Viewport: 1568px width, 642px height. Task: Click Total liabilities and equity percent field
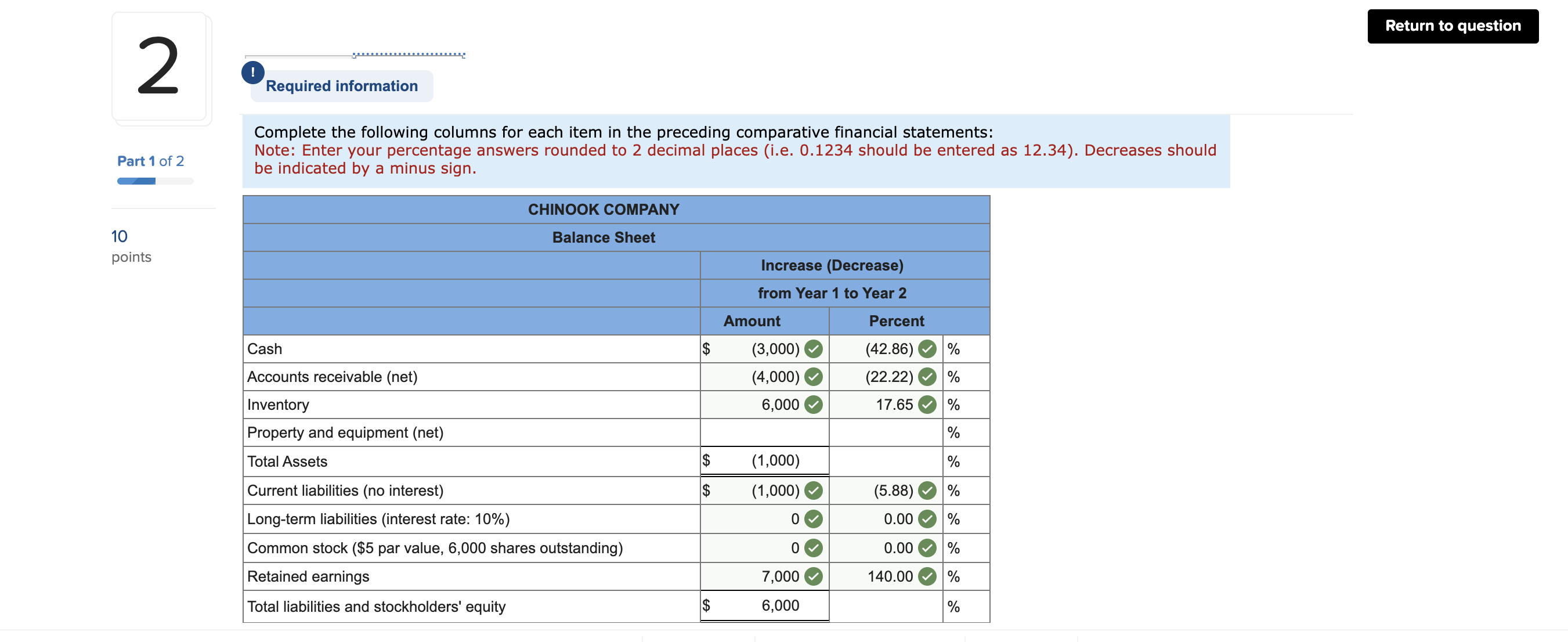(885, 606)
